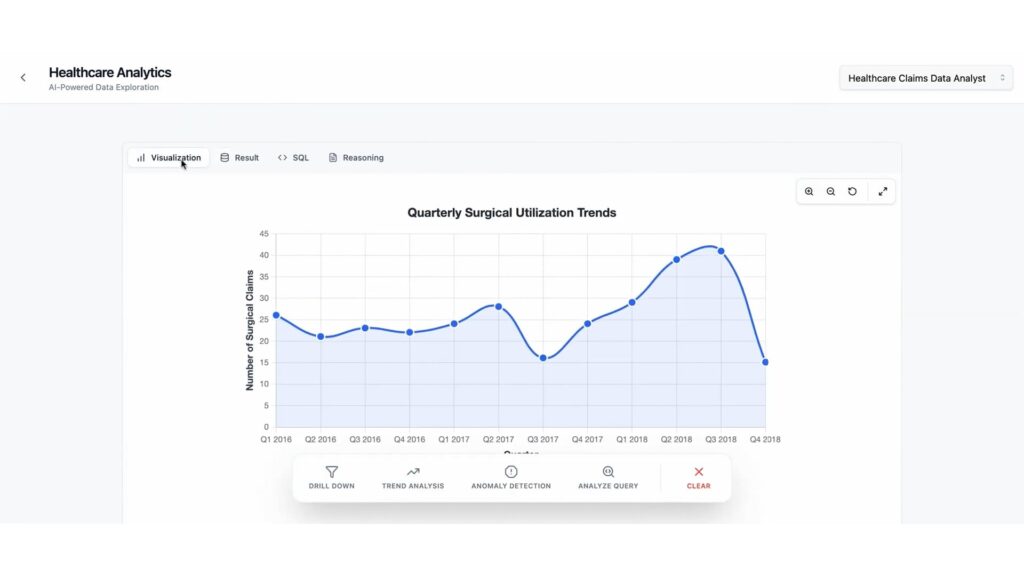Open the Healthcare Claims Data Analyst dropdown
The height and width of the screenshot is (576, 1024).
click(x=926, y=78)
